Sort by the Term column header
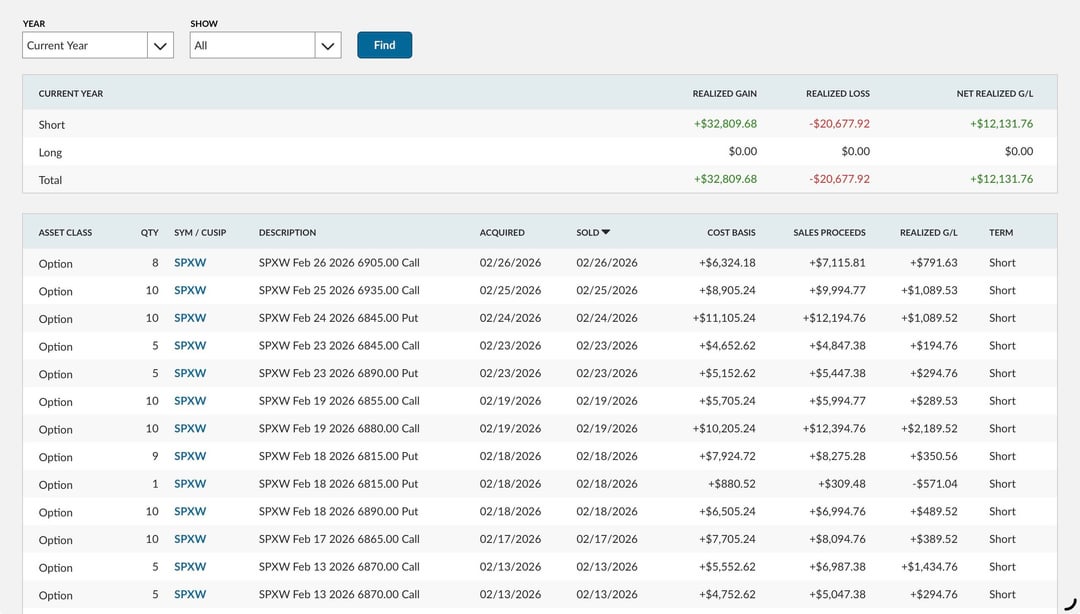This screenshot has height=614, width=1080. coord(1000,233)
